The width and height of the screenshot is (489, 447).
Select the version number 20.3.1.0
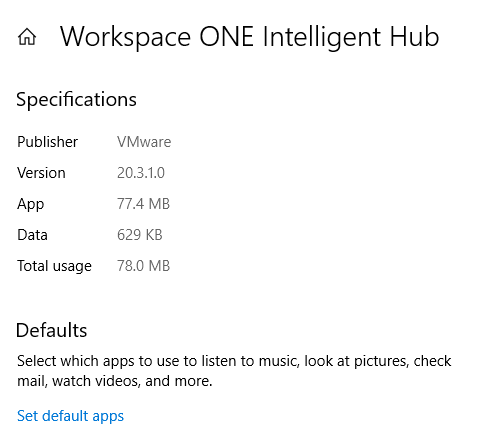pyautogui.click(x=141, y=173)
